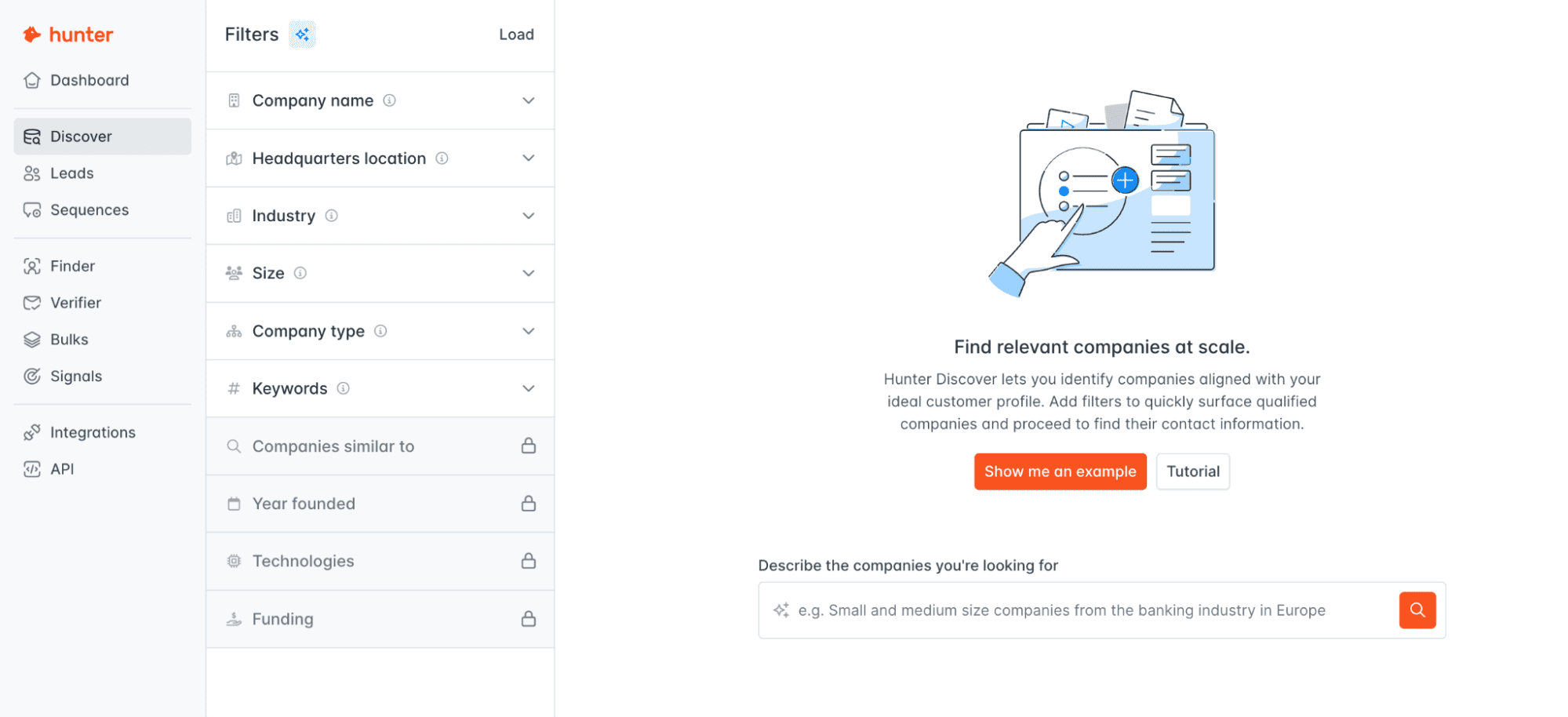Open the Leads page in sidebar

coord(71,173)
